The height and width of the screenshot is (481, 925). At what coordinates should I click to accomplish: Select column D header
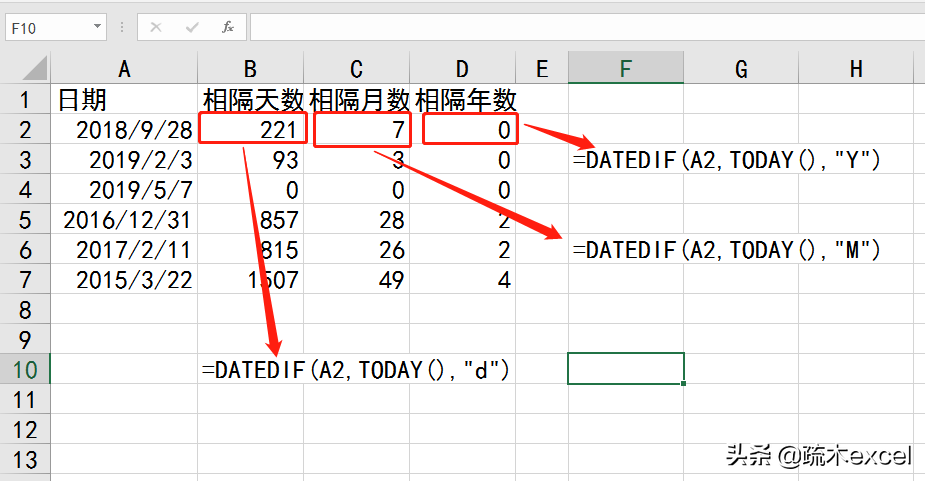tap(462, 68)
